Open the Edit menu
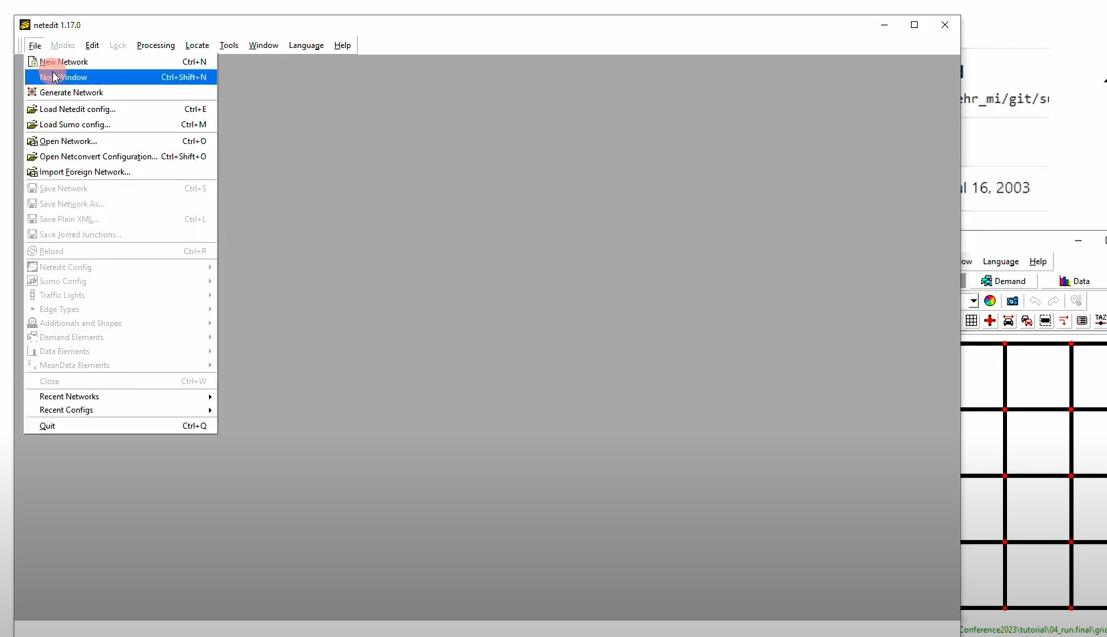Viewport: 1107px width, 637px height. click(92, 45)
